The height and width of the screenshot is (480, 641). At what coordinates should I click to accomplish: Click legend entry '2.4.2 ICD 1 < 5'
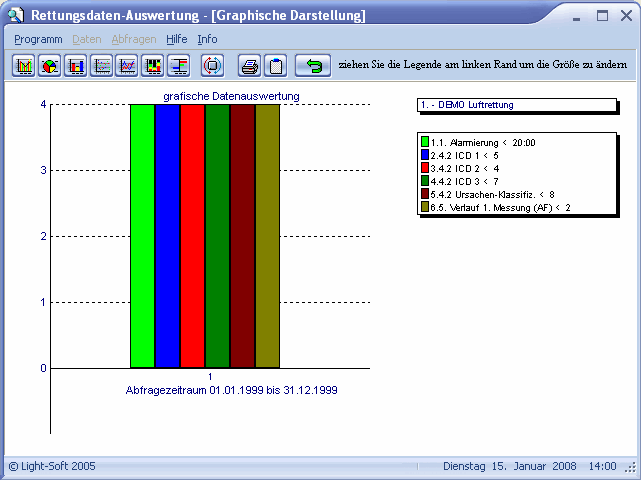(464, 156)
